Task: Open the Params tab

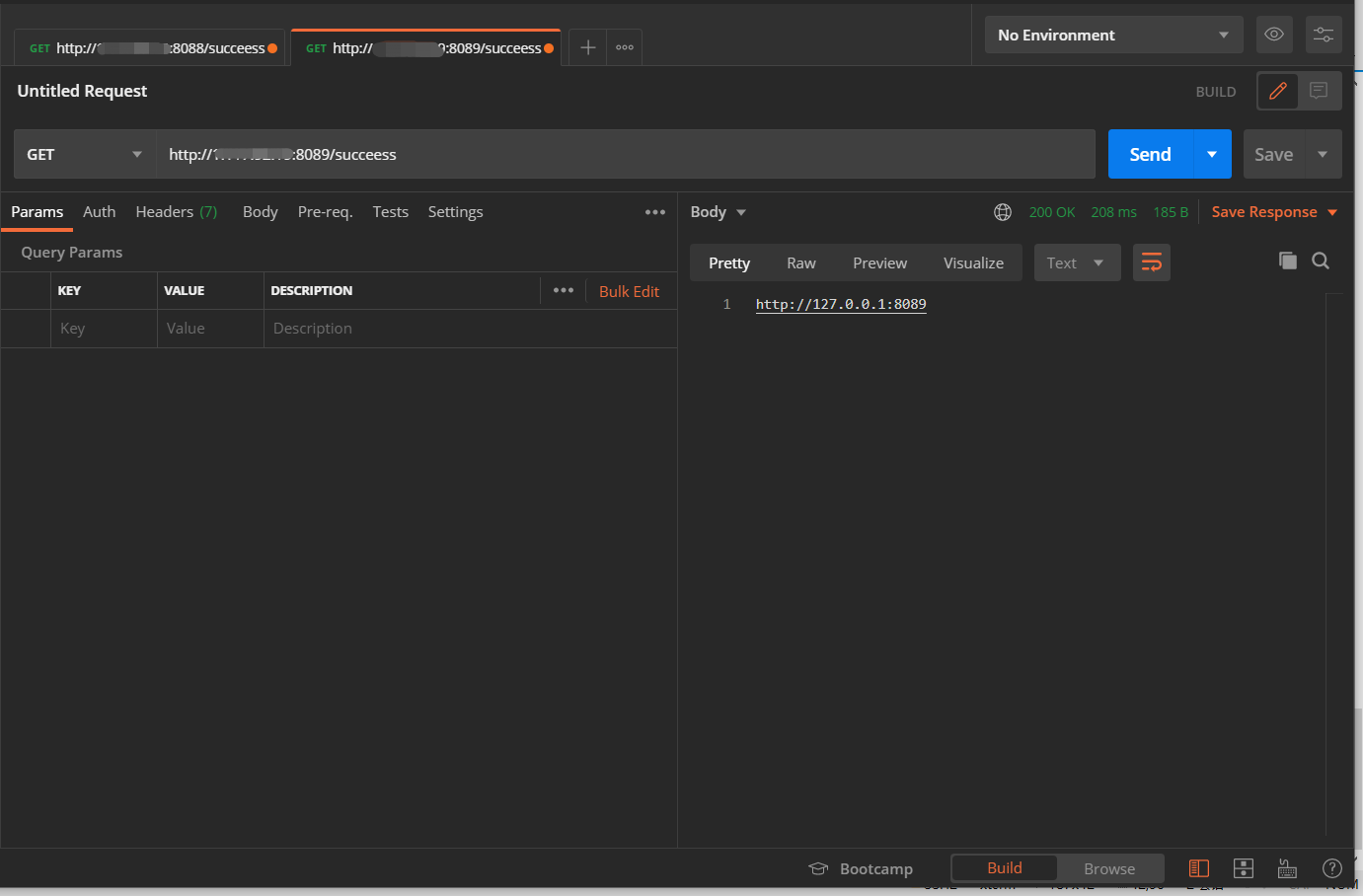Action: [38, 212]
